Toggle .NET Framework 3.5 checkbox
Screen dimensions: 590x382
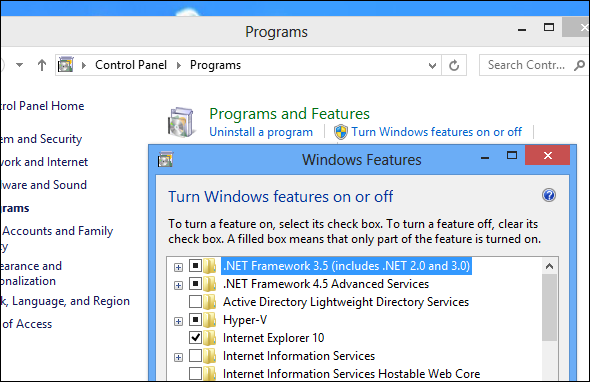tap(195, 266)
